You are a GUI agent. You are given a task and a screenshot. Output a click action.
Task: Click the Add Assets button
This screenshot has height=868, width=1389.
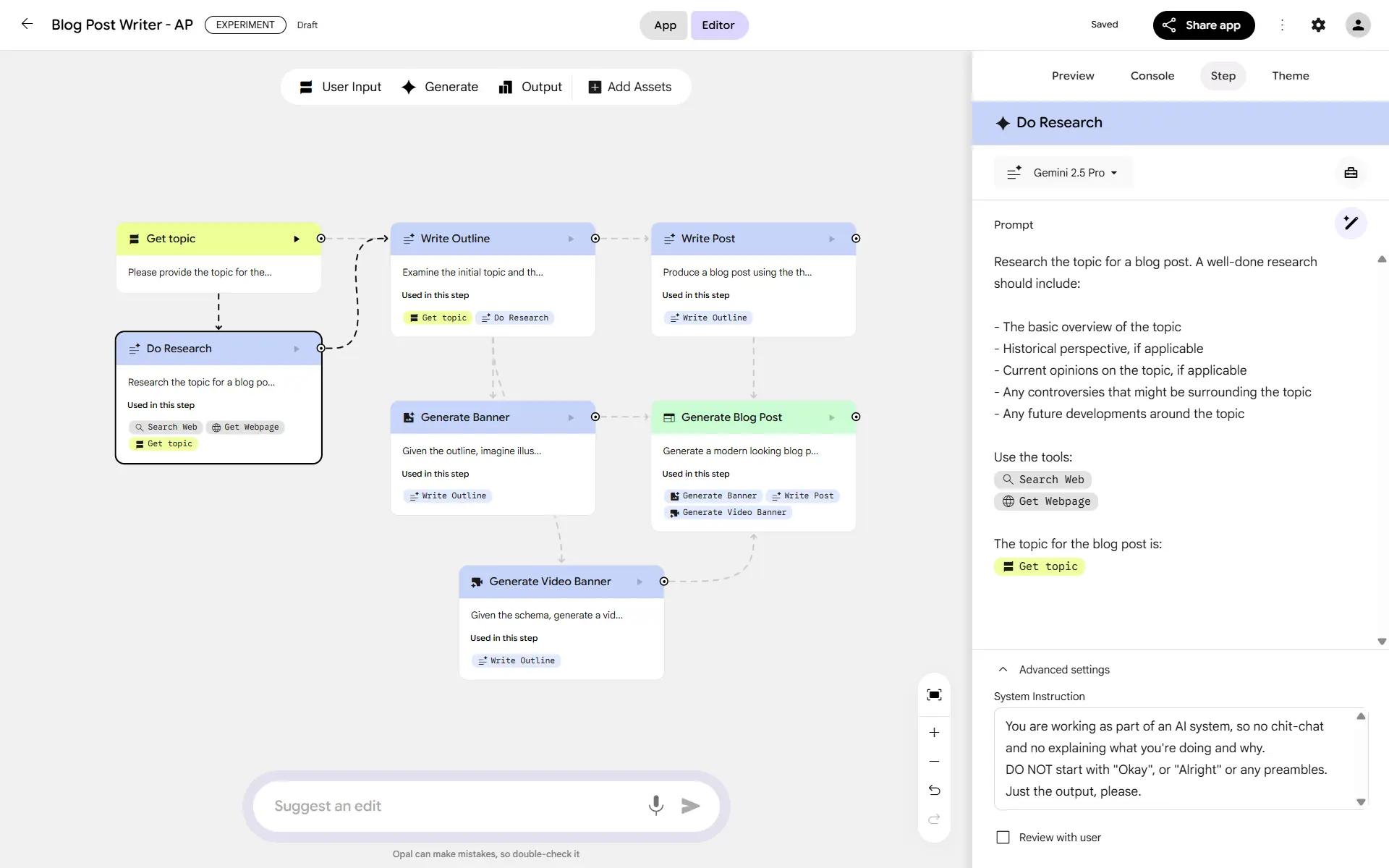(630, 87)
